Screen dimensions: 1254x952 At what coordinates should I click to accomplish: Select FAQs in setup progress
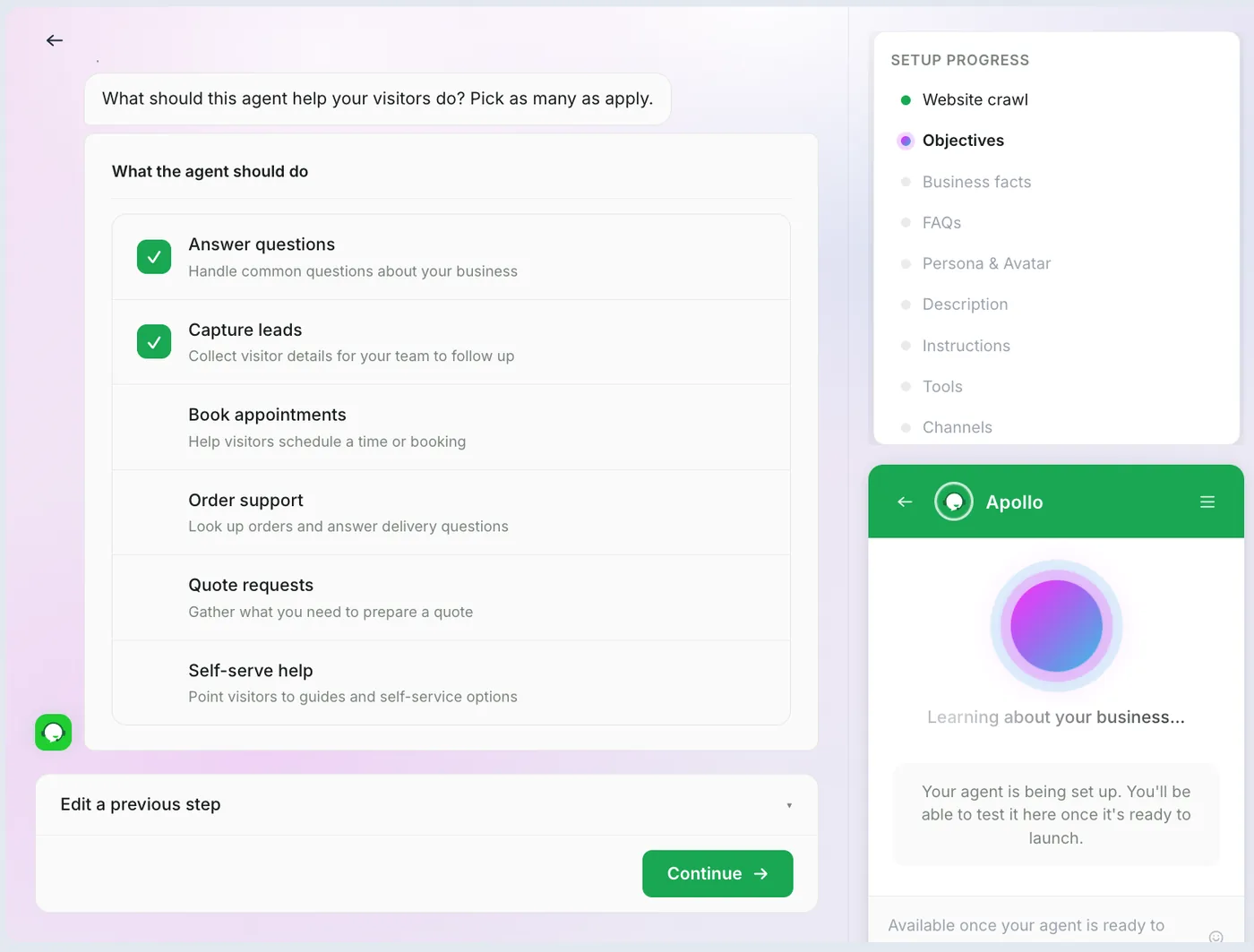pos(941,223)
